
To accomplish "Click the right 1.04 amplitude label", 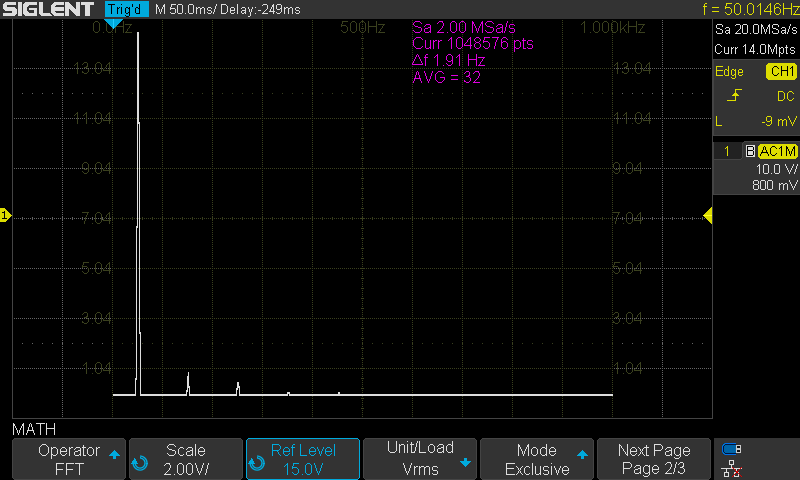I will point(627,368).
